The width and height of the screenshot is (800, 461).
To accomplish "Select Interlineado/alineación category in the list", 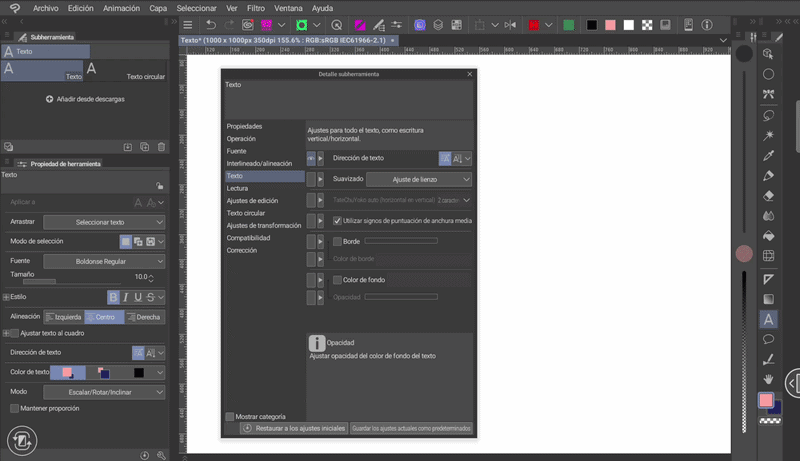I will tap(259, 163).
